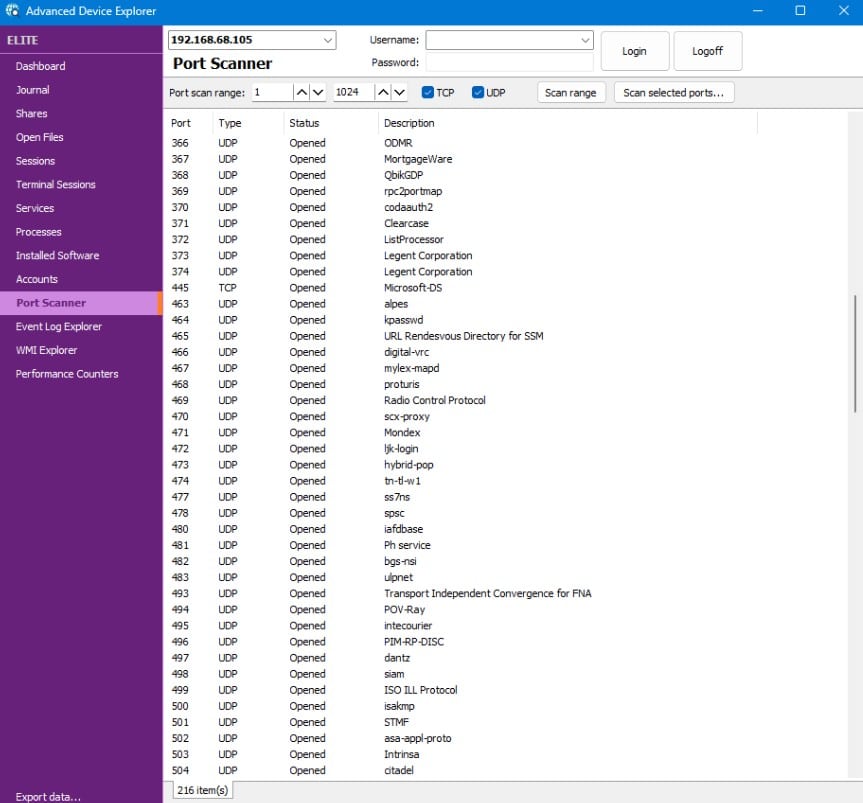The image size is (863, 803).
Task: Select the ss7ns port 477 row
Action: pyautogui.click(x=461, y=497)
